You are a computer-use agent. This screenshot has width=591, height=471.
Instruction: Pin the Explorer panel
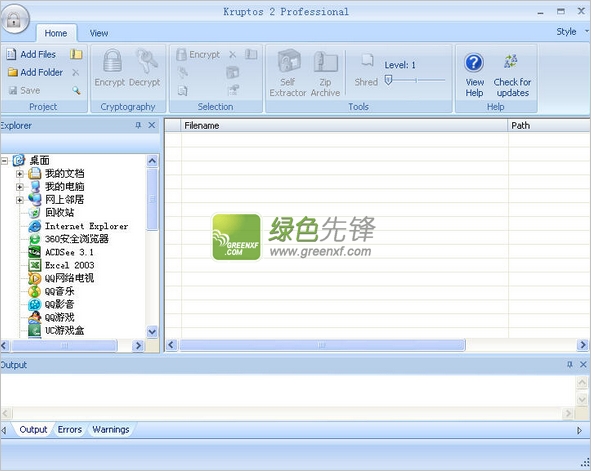(138, 125)
